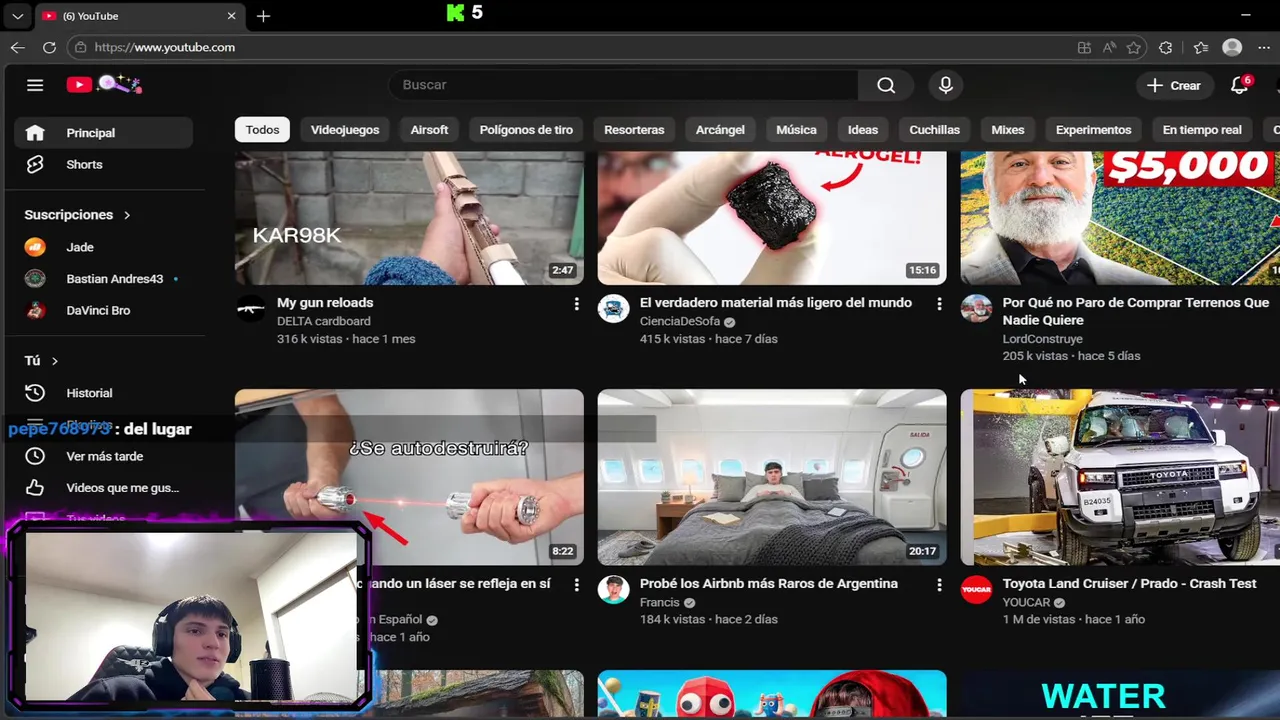Open CienciaDeSofa channel avatar
This screenshot has height=720, width=1280.
click(x=613, y=309)
